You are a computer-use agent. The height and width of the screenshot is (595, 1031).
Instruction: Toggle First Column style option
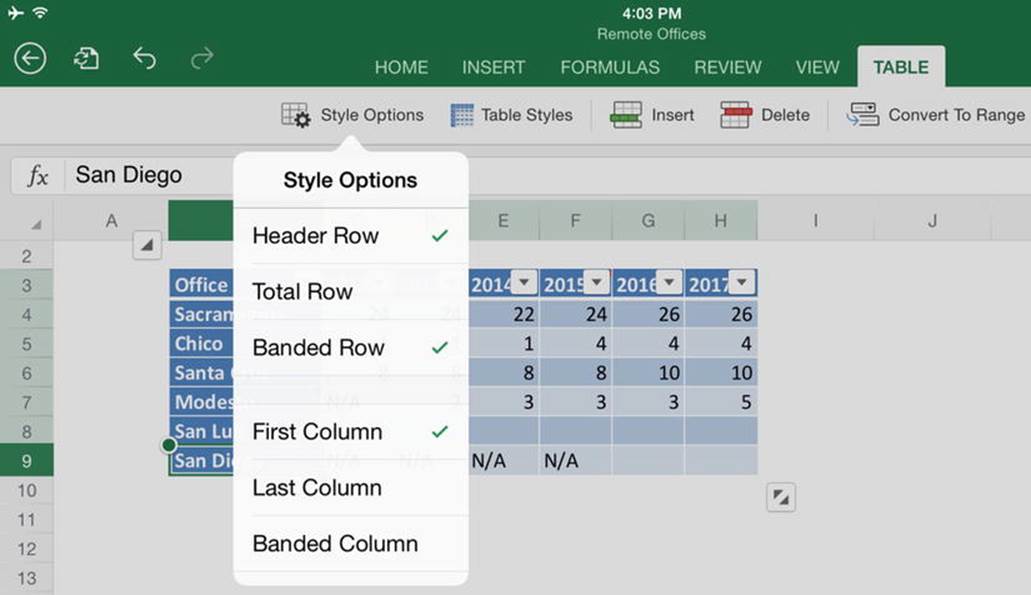350,431
